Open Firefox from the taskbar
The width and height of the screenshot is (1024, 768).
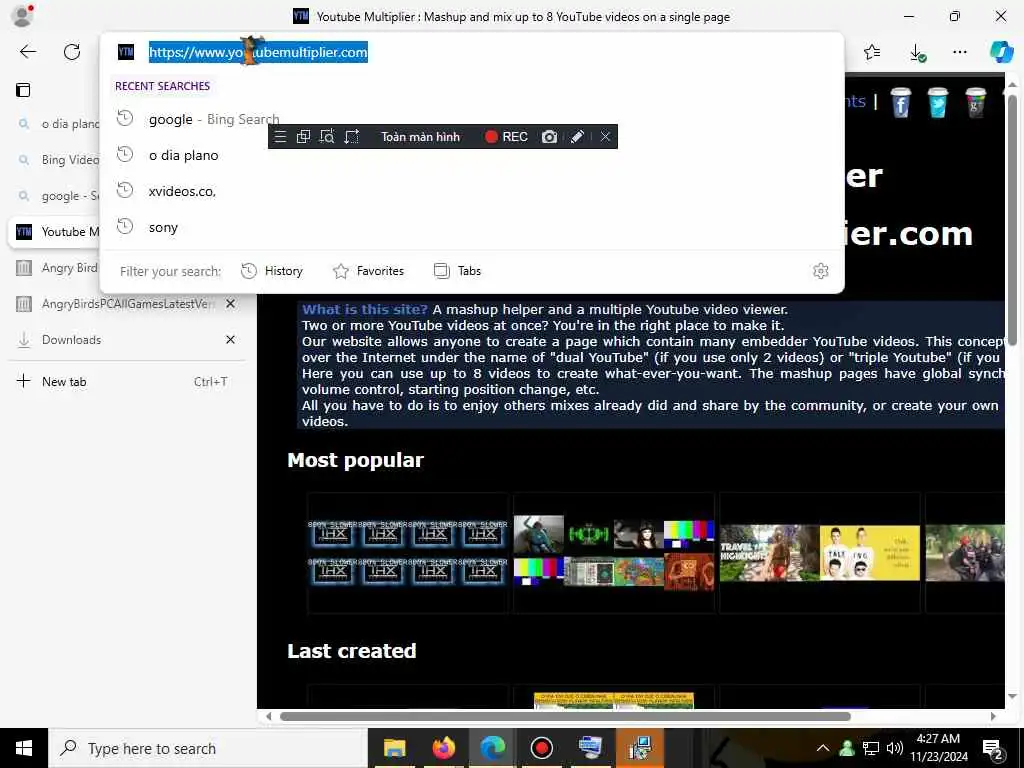click(x=443, y=748)
